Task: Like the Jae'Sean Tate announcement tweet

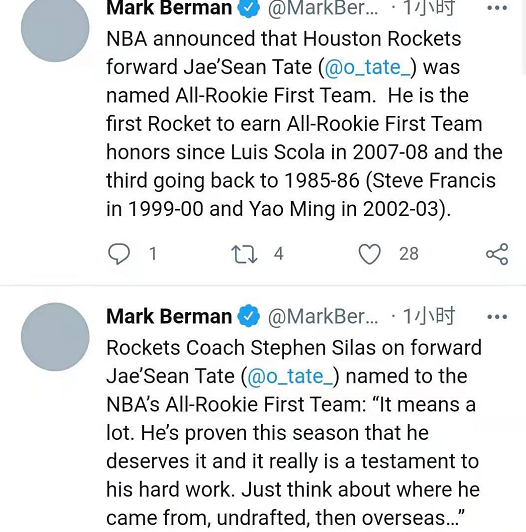Action: pos(370,254)
